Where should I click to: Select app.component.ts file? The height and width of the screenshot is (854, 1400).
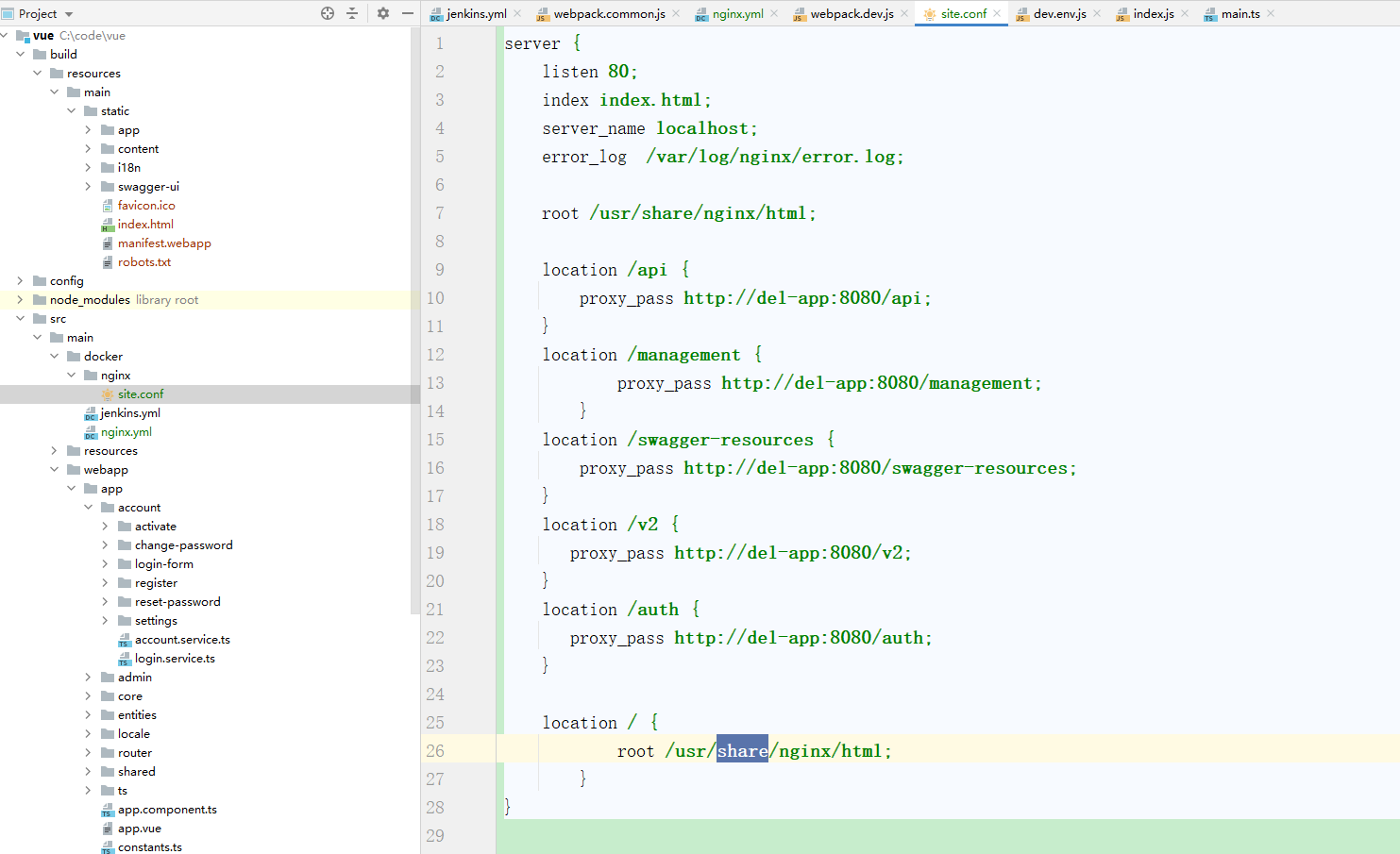click(167, 809)
